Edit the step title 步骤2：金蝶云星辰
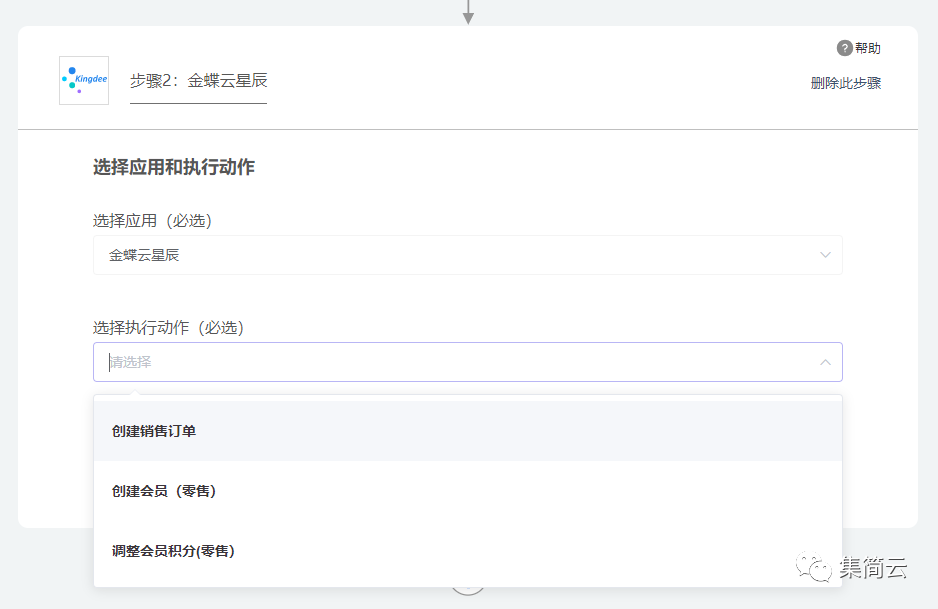The image size is (938, 609). click(199, 81)
